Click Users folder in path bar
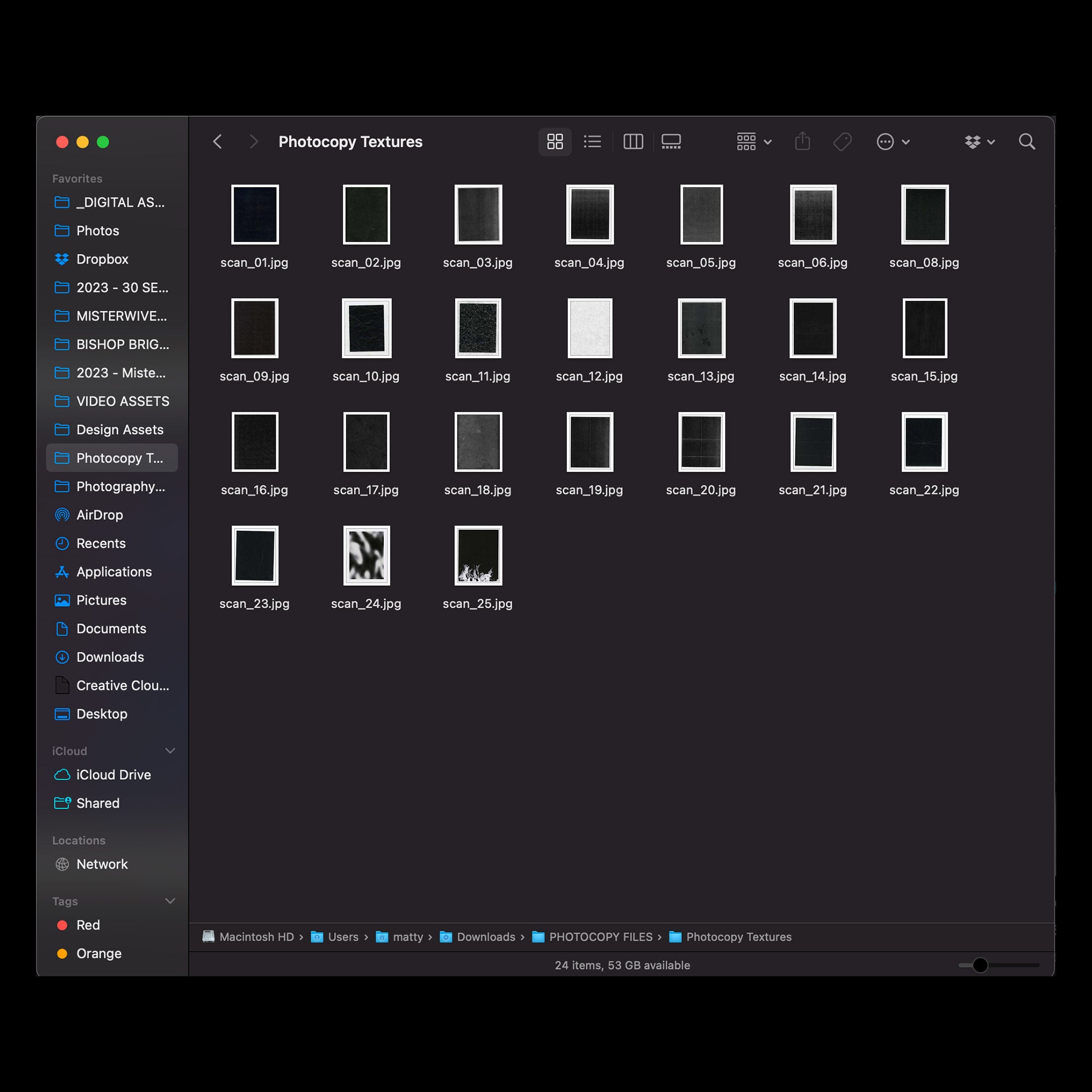Image resolution: width=1092 pixels, height=1092 pixels. [x=342, y=936]
